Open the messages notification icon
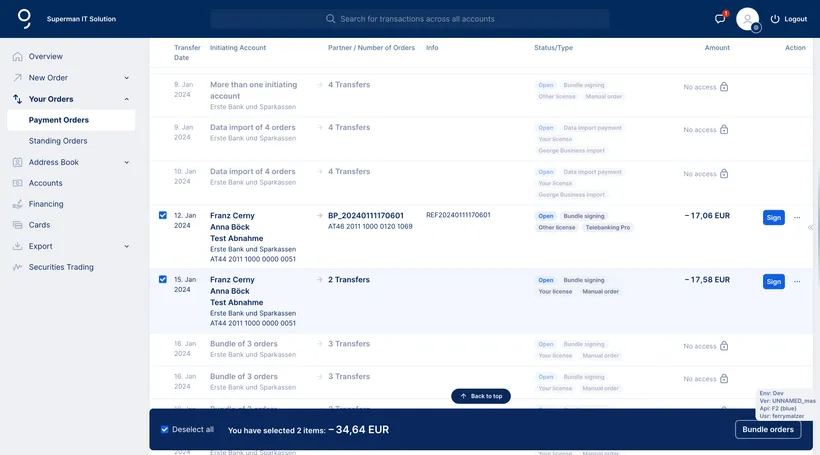820x455 pixels. (x=720, y=19)
